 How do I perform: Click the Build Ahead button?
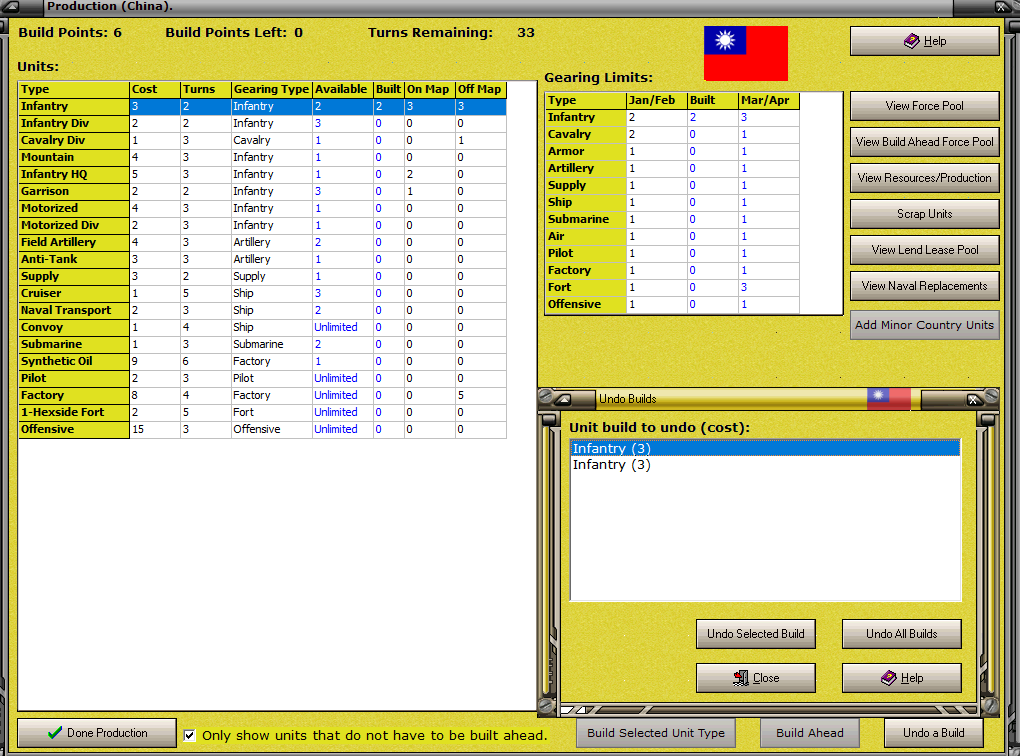[809, 733]
